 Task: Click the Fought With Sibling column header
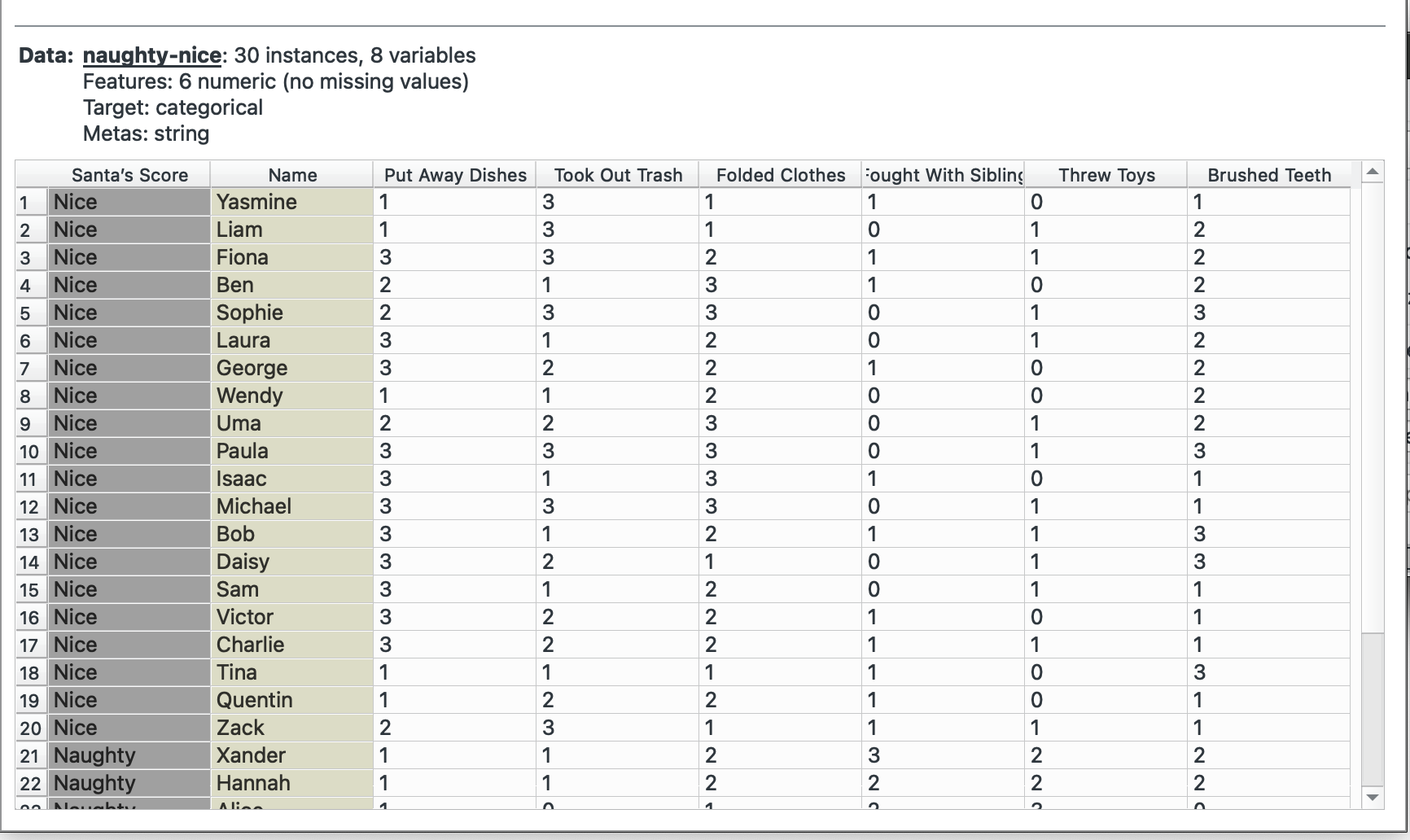click(944, 175)
